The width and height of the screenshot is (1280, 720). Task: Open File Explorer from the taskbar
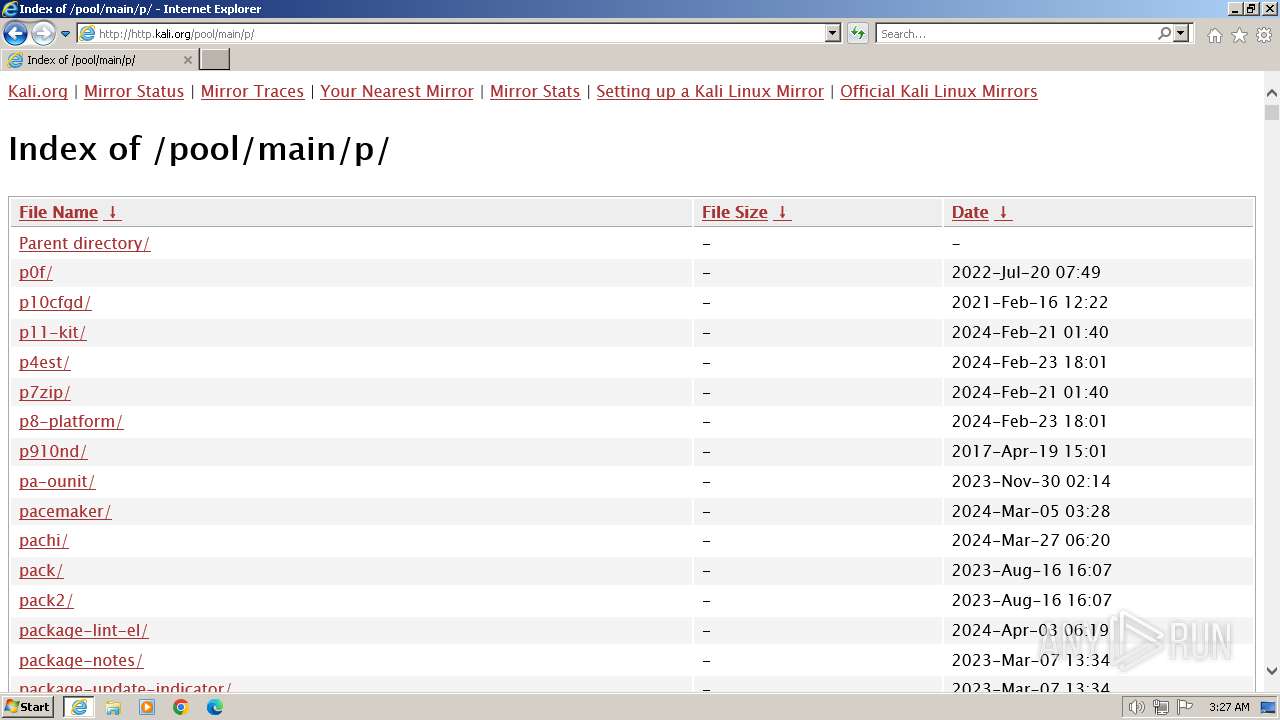click(113, 707)
